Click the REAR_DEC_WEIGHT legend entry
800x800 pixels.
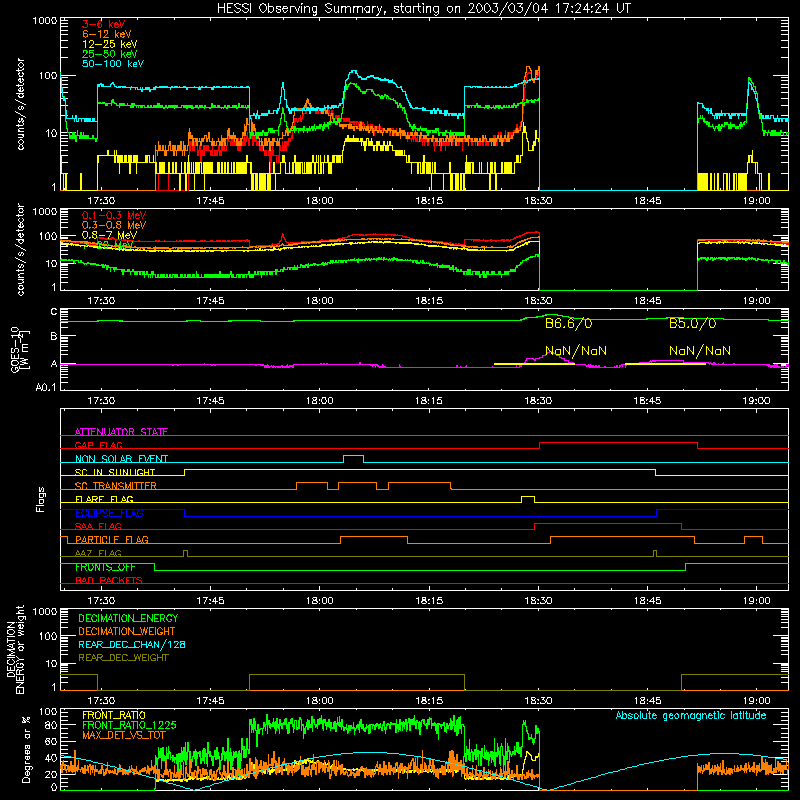[123, 658]
